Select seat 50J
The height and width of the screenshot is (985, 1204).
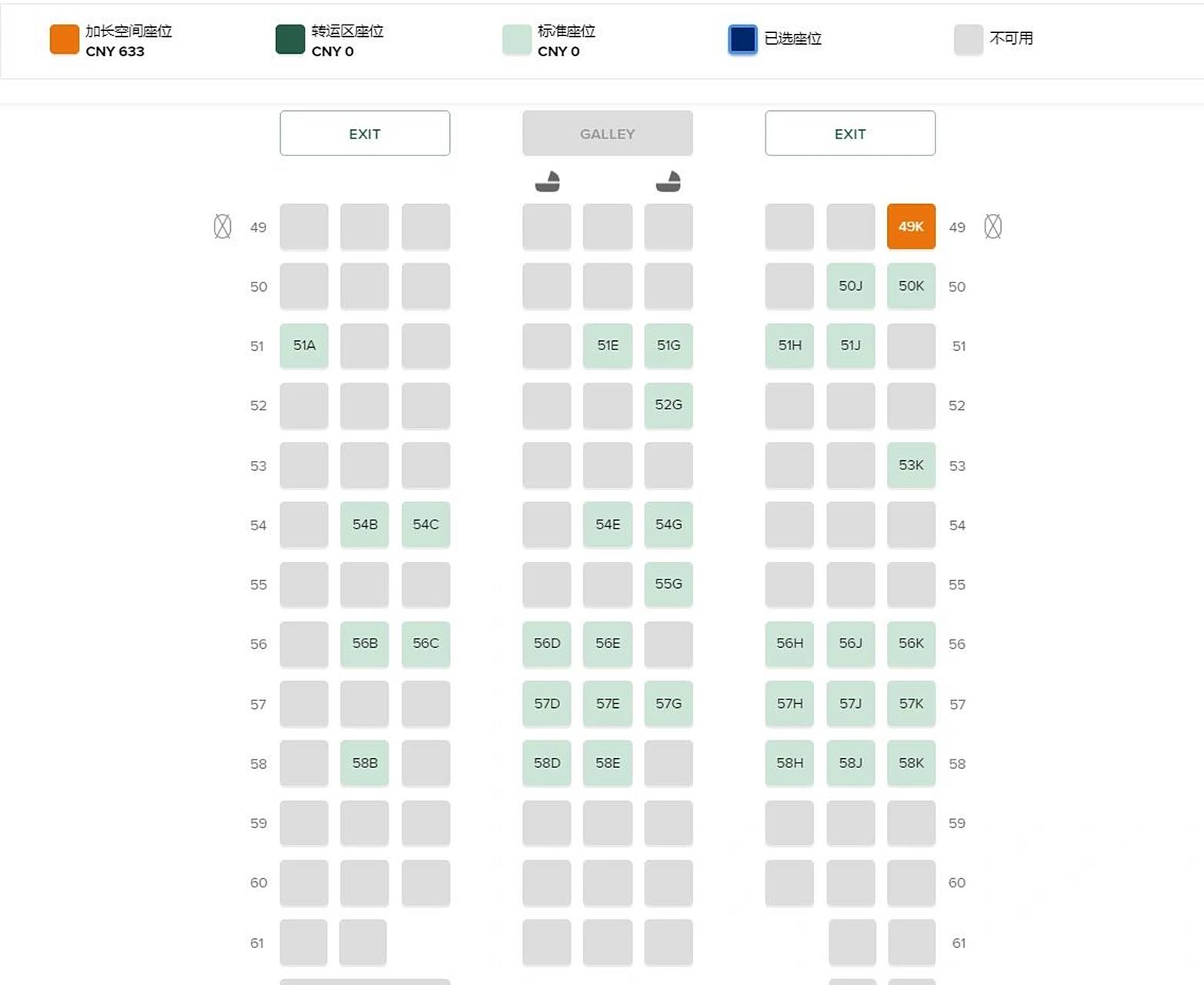850,285
